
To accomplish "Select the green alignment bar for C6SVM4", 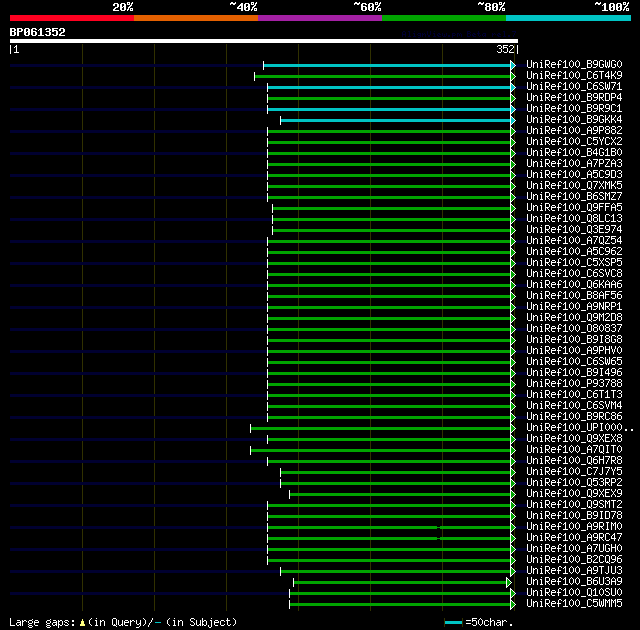I will (389, 406).
